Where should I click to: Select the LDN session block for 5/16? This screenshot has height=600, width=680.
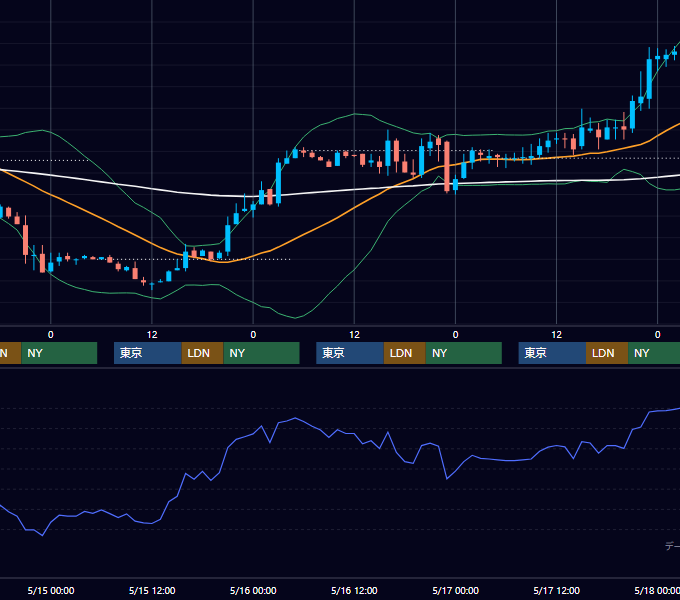[405, 353]
